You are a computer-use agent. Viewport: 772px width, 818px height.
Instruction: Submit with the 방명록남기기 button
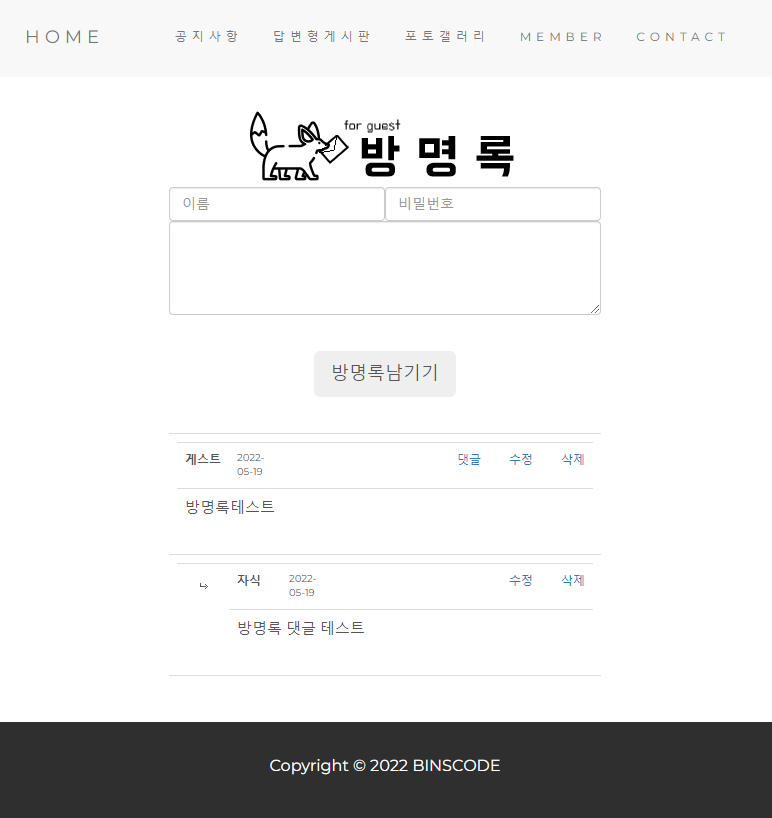pyautogui.click(x=385, y=374)
